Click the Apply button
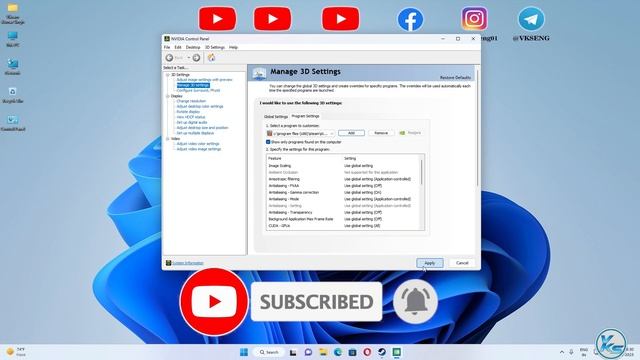This screenshot has width=640, height=360. pyautogui.click(x=430, y=263)
